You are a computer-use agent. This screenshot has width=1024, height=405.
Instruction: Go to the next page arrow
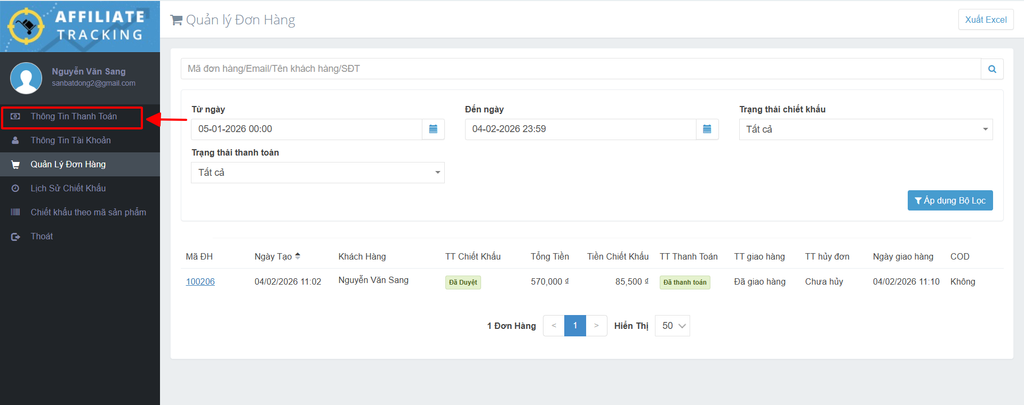(x=596, y=326)
